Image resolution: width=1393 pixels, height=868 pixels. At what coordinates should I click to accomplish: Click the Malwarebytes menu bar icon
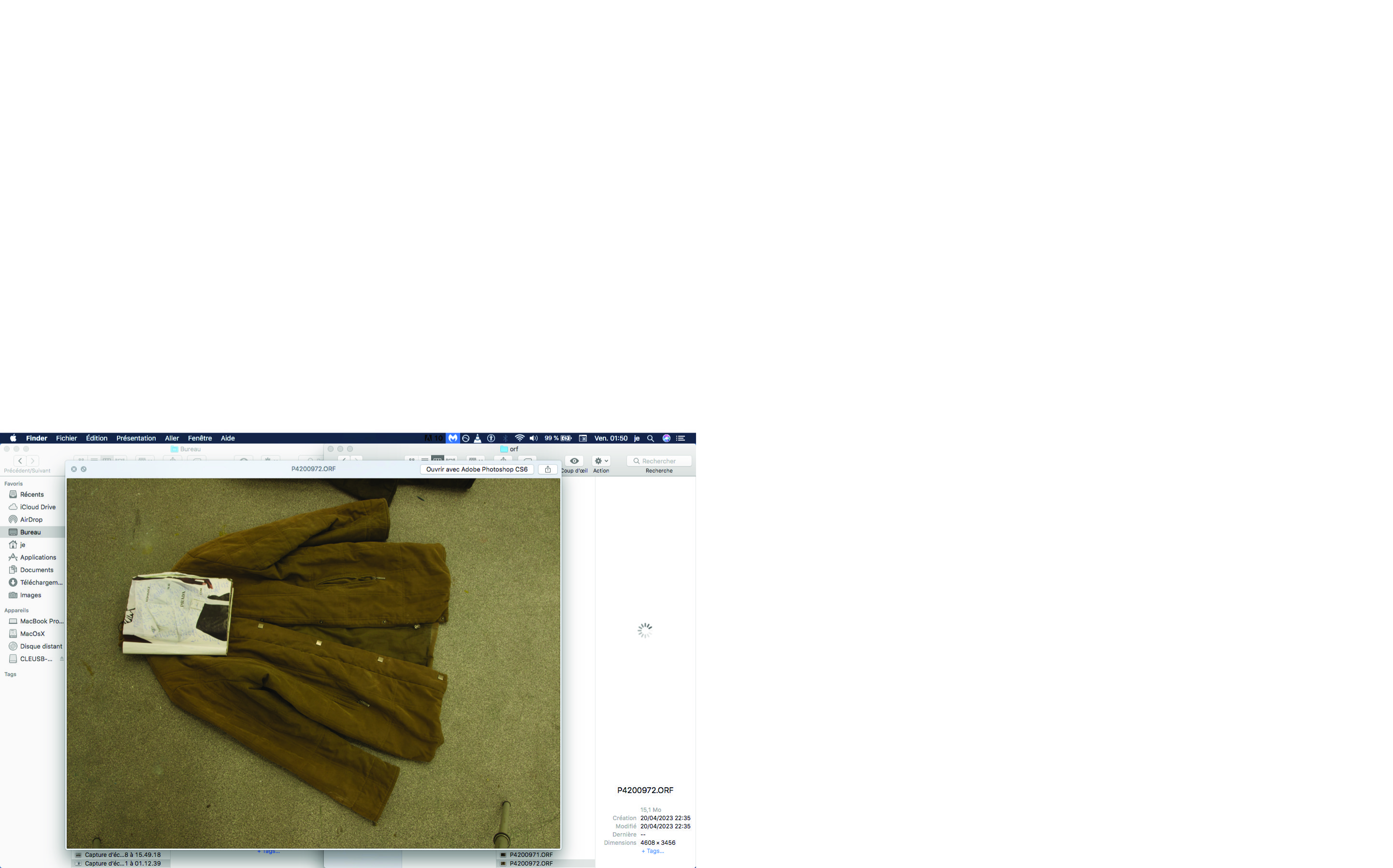[453, 438]
